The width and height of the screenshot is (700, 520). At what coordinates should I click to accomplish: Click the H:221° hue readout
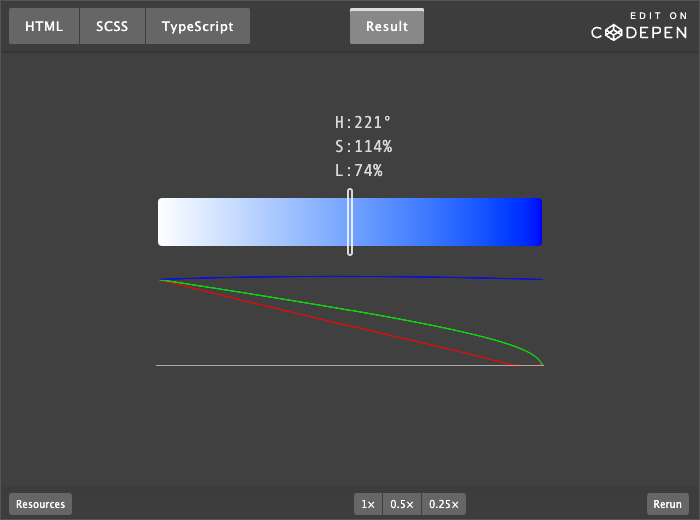363,122
